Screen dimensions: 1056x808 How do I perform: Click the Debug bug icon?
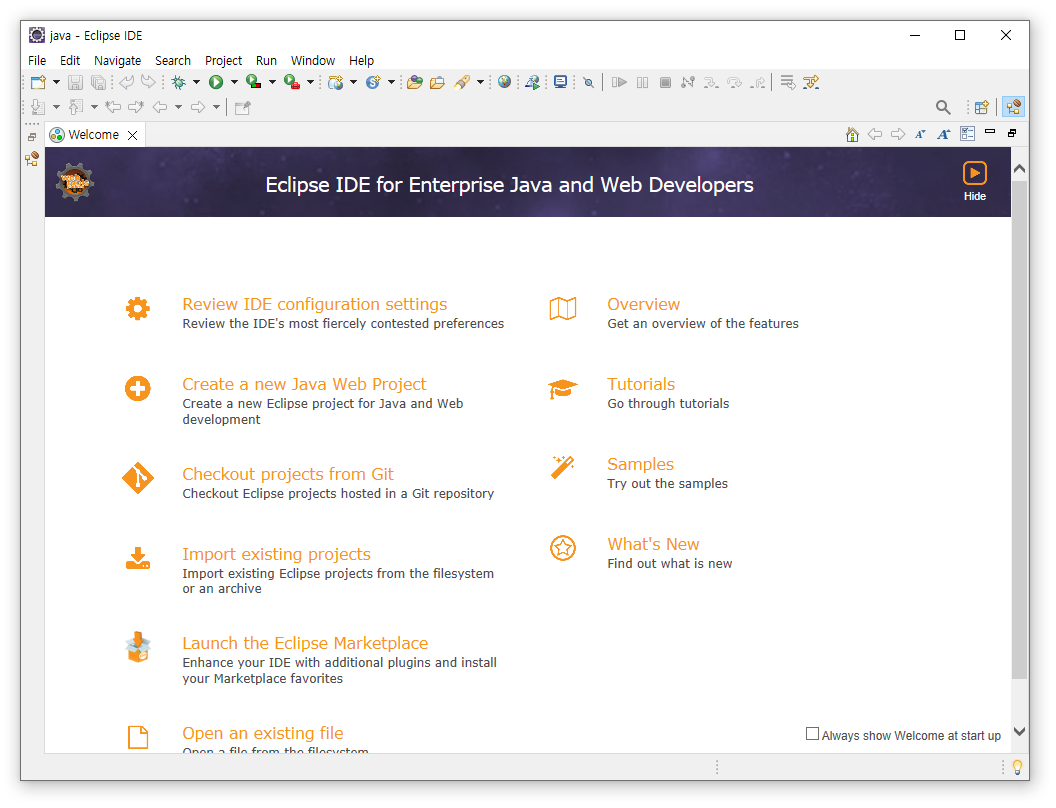tap(178, 82)
